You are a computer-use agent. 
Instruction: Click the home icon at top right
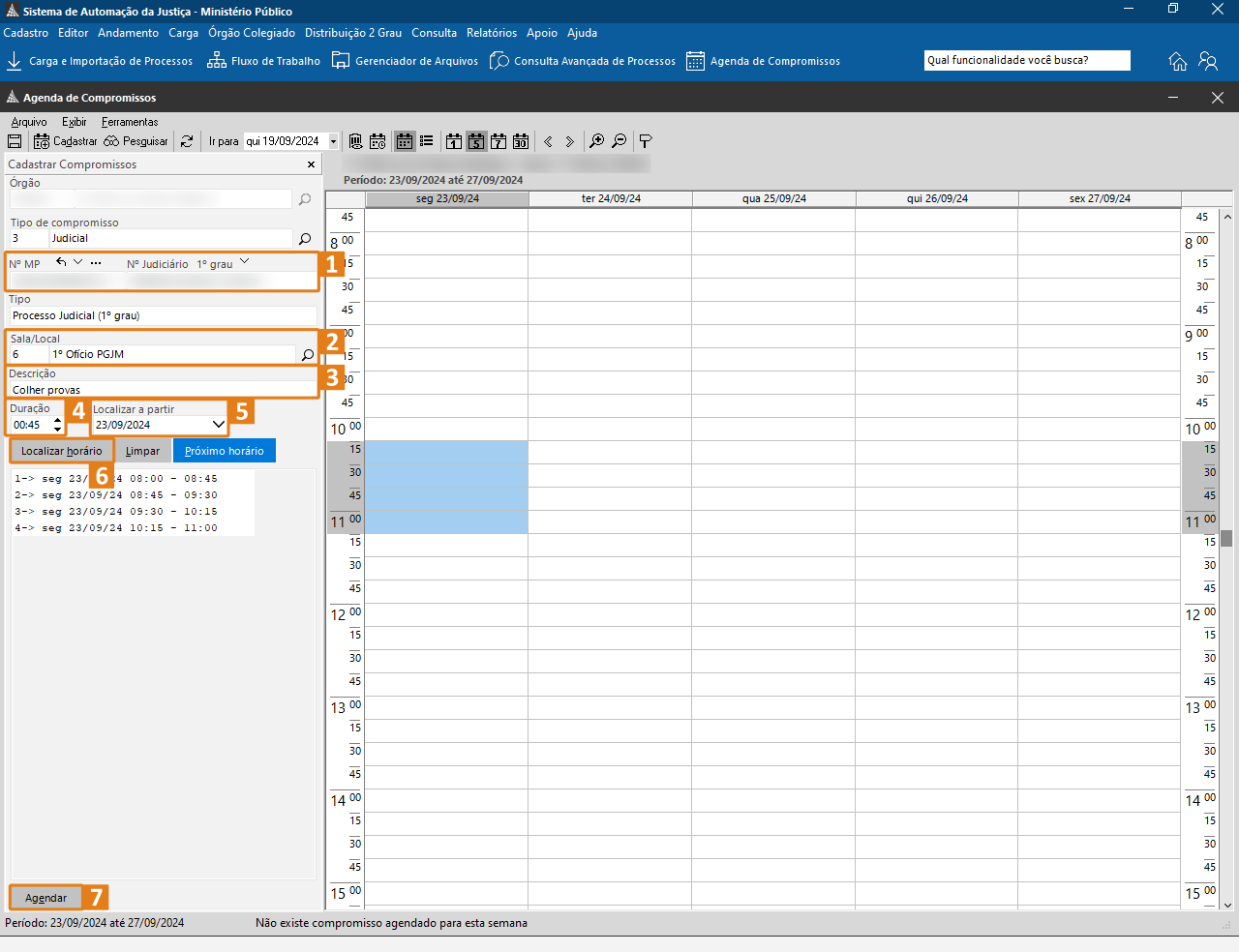click(1178, 61)
